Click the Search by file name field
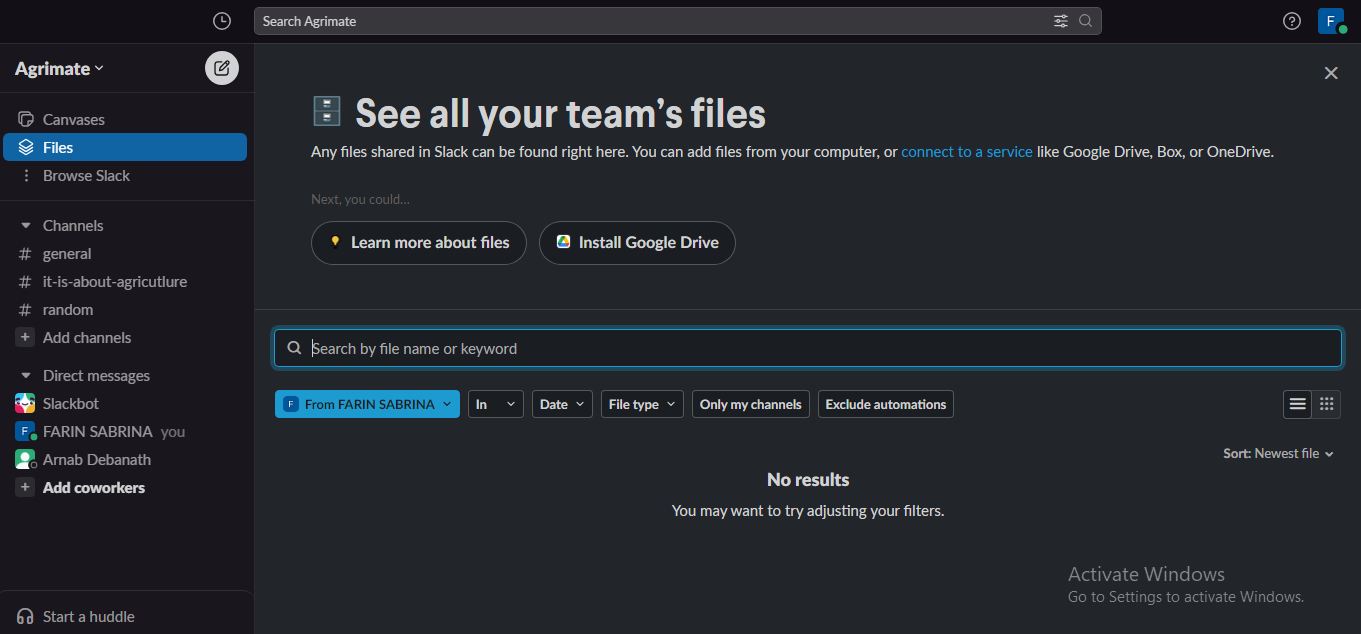1361x634 pixels. pyautogui.click(x=807, y=348)
